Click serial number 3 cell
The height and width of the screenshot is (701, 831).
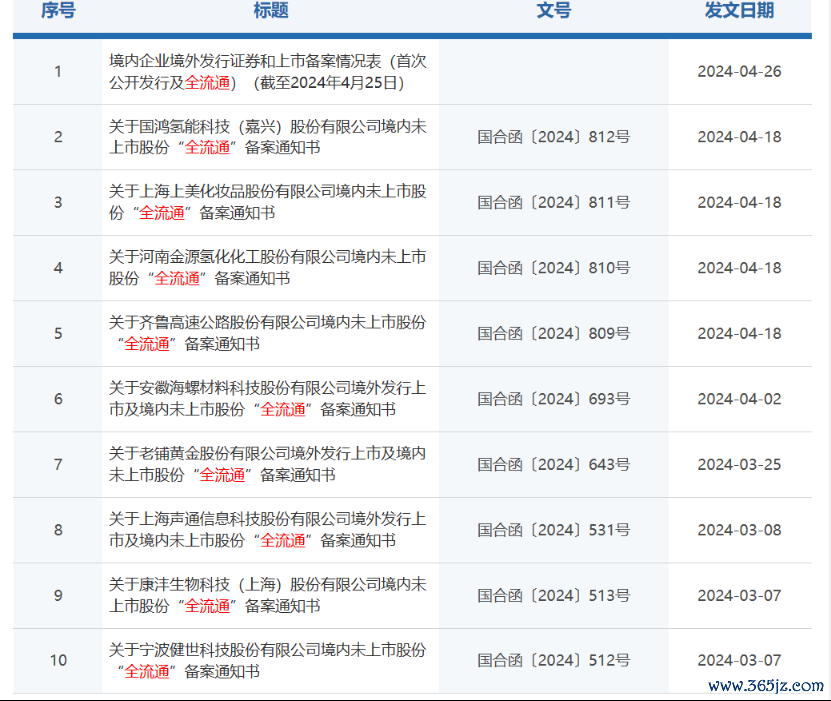58,202
